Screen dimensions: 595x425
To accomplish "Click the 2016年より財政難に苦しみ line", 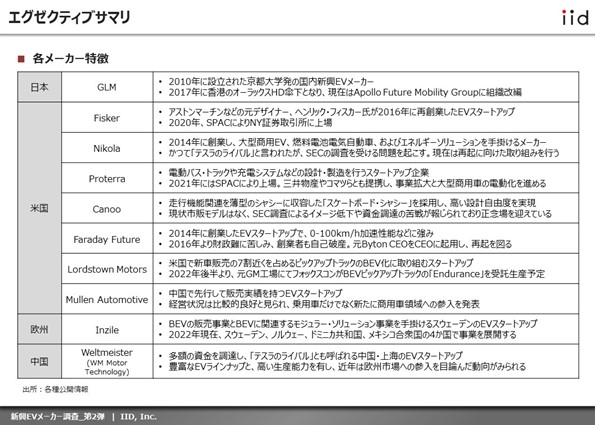I will tap(340, 244).
